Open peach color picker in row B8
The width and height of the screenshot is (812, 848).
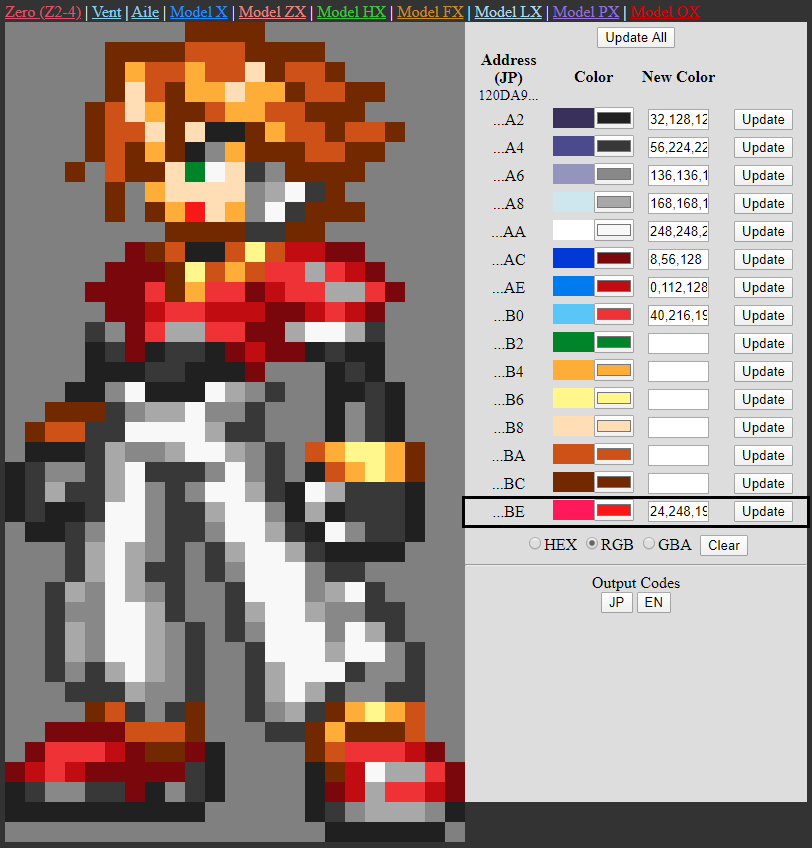(x=613, y=427)
